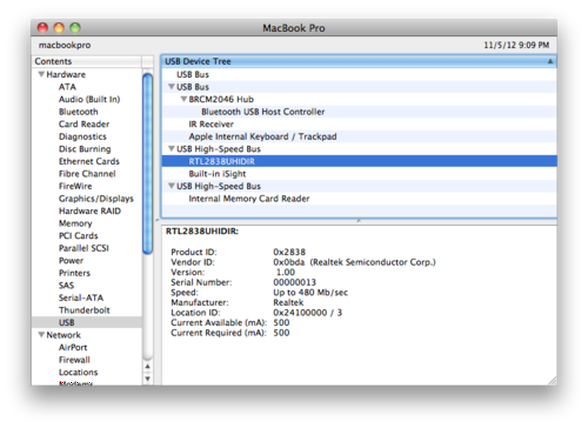Select the Built-in iSight device
588x428 pixels.
point(359,173)
